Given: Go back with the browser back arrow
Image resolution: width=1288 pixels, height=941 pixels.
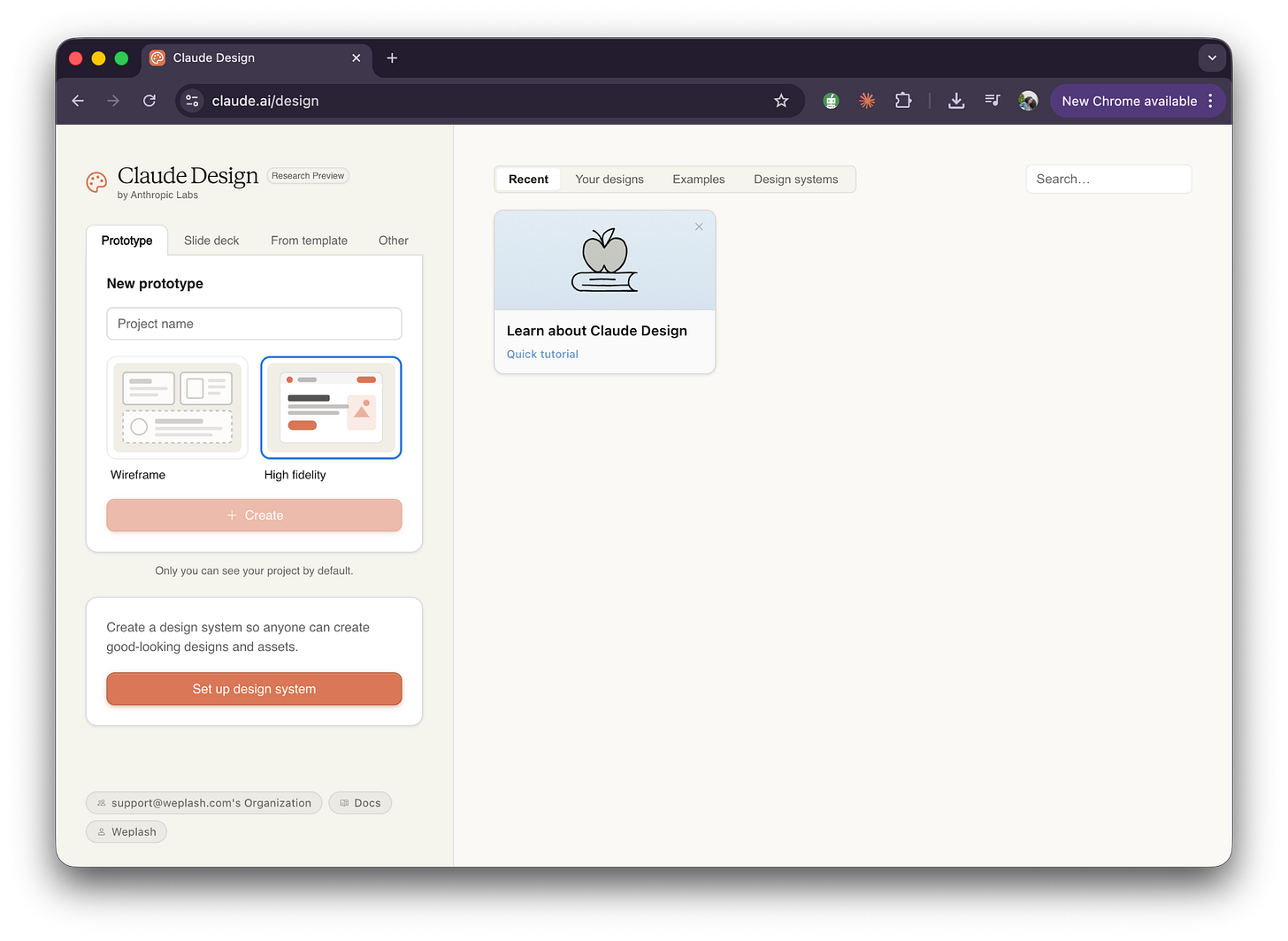Looking at the screenshot, I should [x=78, y=101].
